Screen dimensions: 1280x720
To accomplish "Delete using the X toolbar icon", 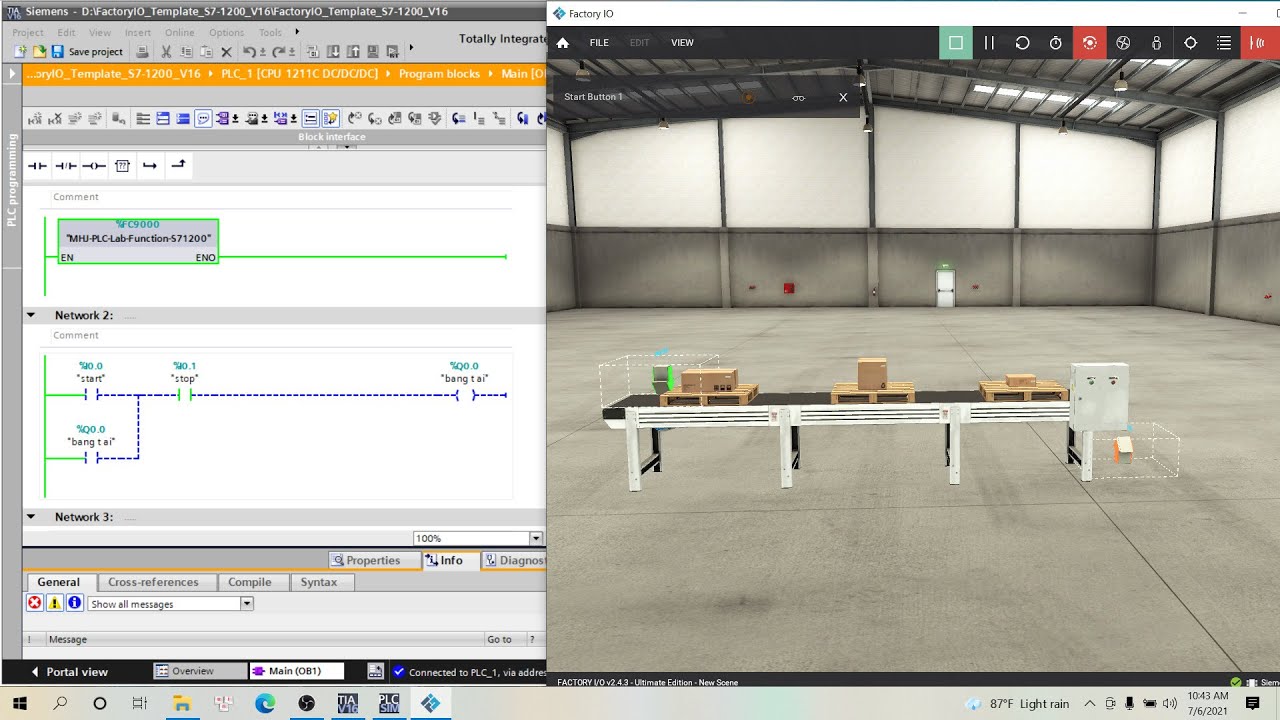I will (226, 51).
